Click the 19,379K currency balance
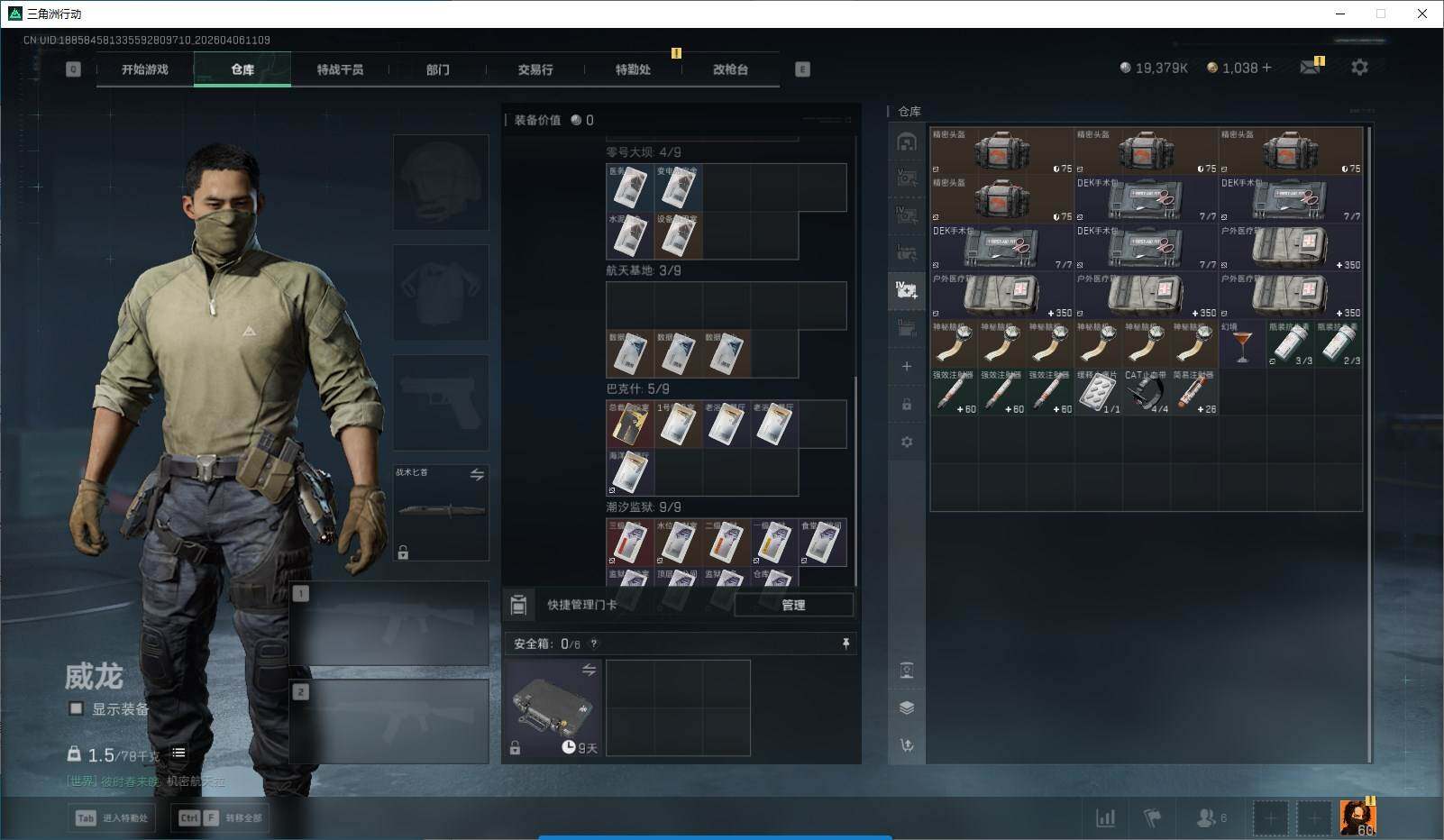 point(1154,68)
